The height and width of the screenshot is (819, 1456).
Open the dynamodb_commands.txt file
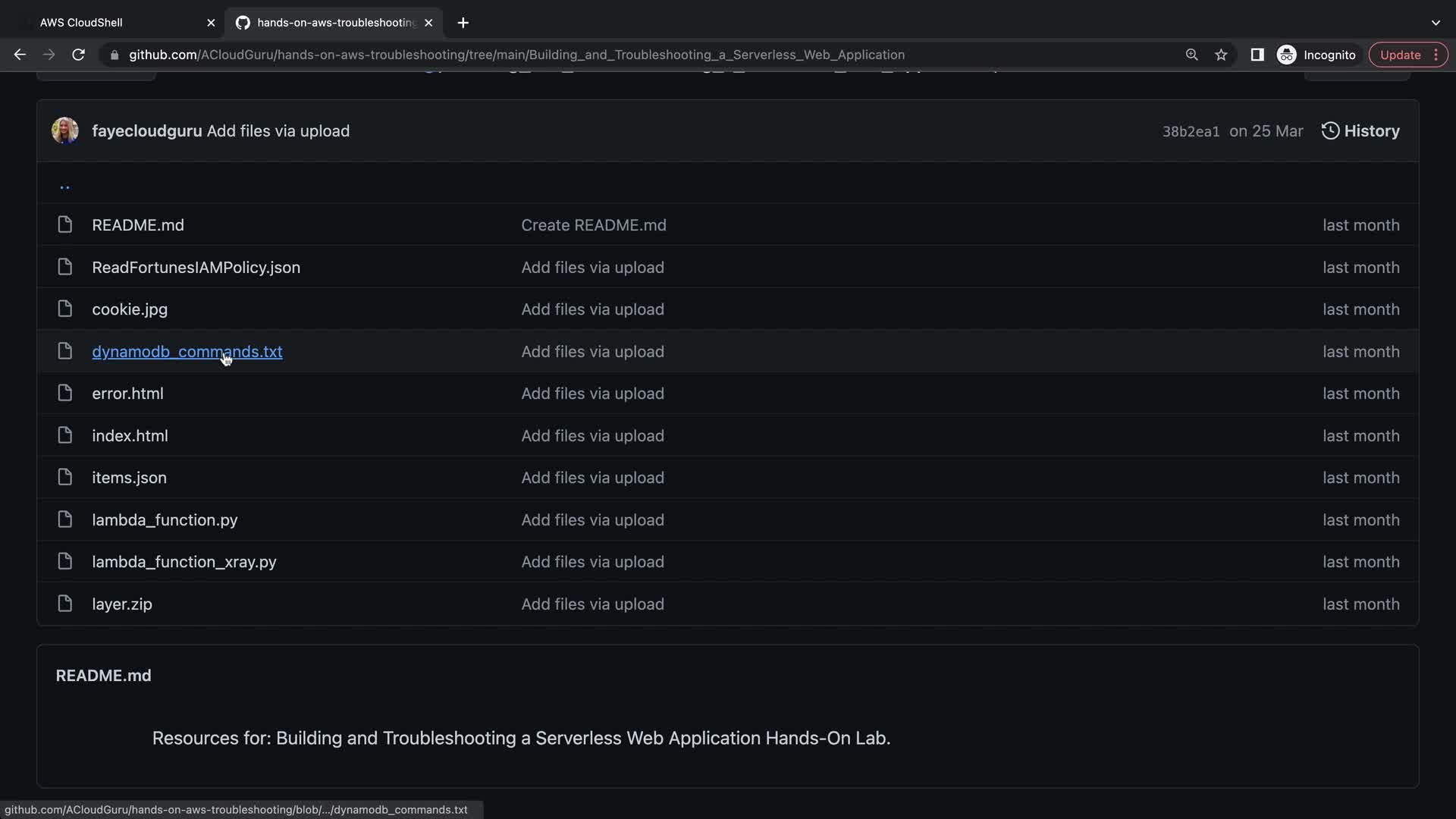[x=187, y=352]
